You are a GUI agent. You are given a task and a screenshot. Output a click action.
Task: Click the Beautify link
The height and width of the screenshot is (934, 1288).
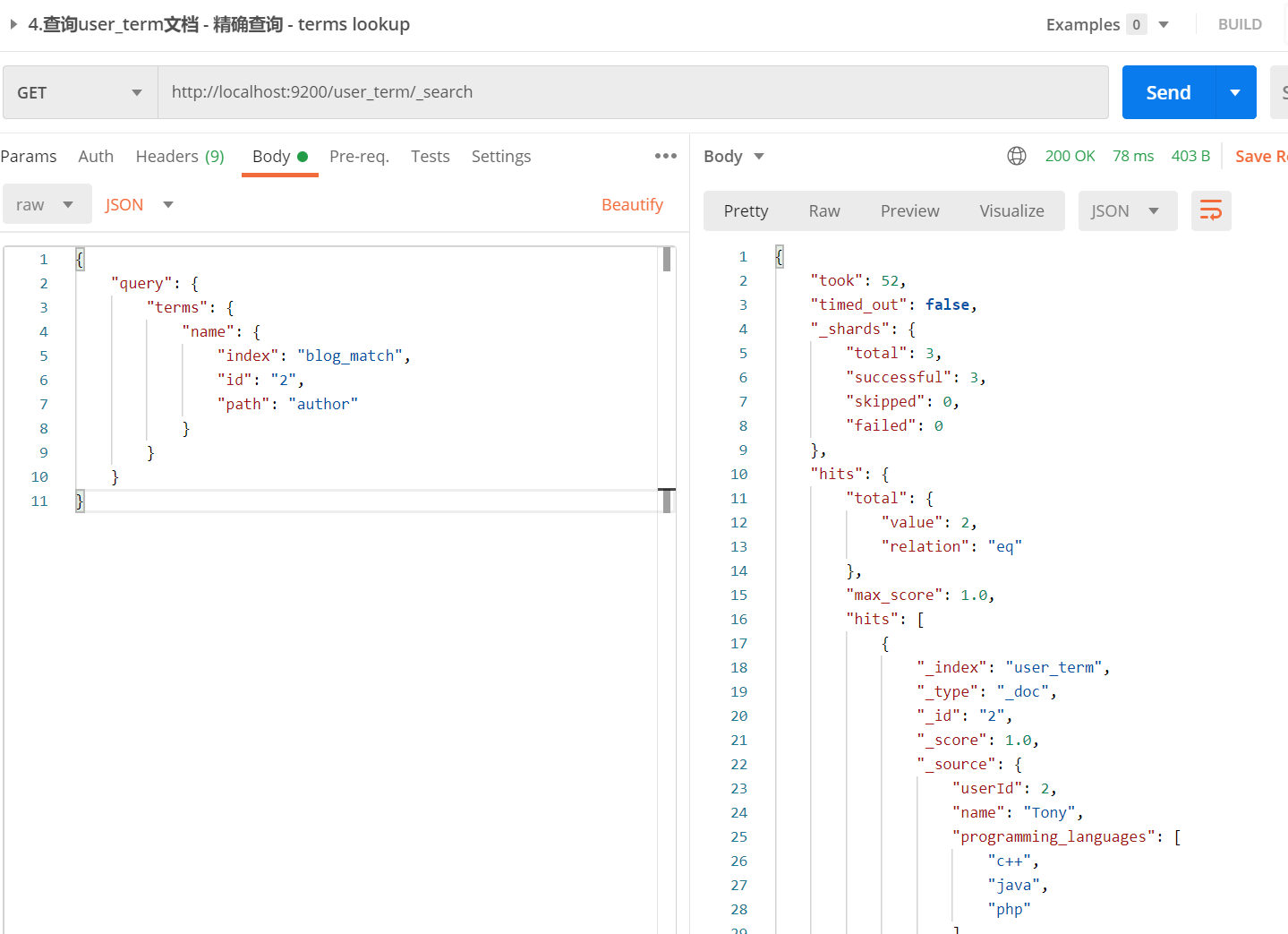[x=632, y=205]
